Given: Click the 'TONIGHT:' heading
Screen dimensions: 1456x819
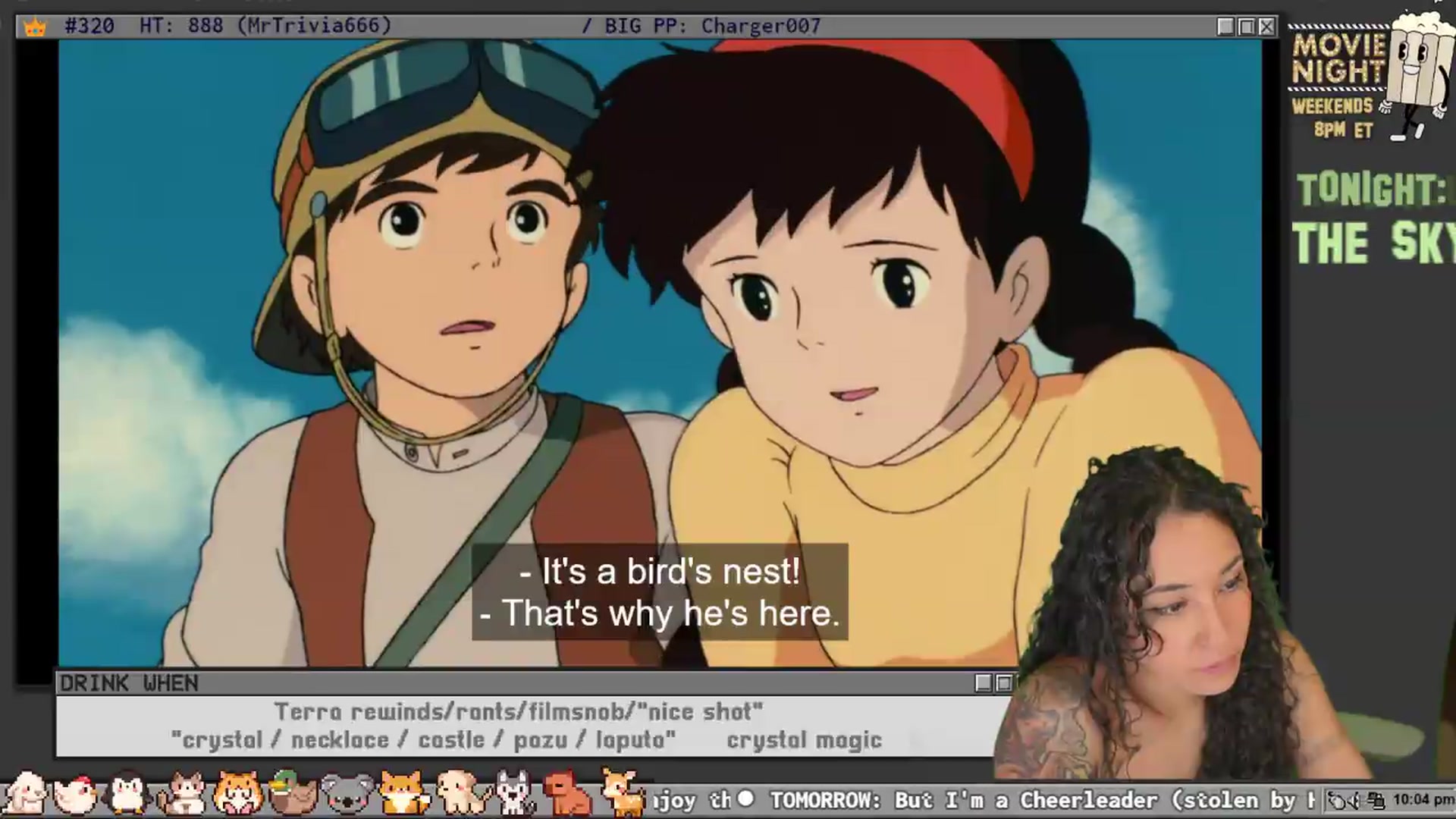Looking at the screenshot, I should pos(1373,190).
